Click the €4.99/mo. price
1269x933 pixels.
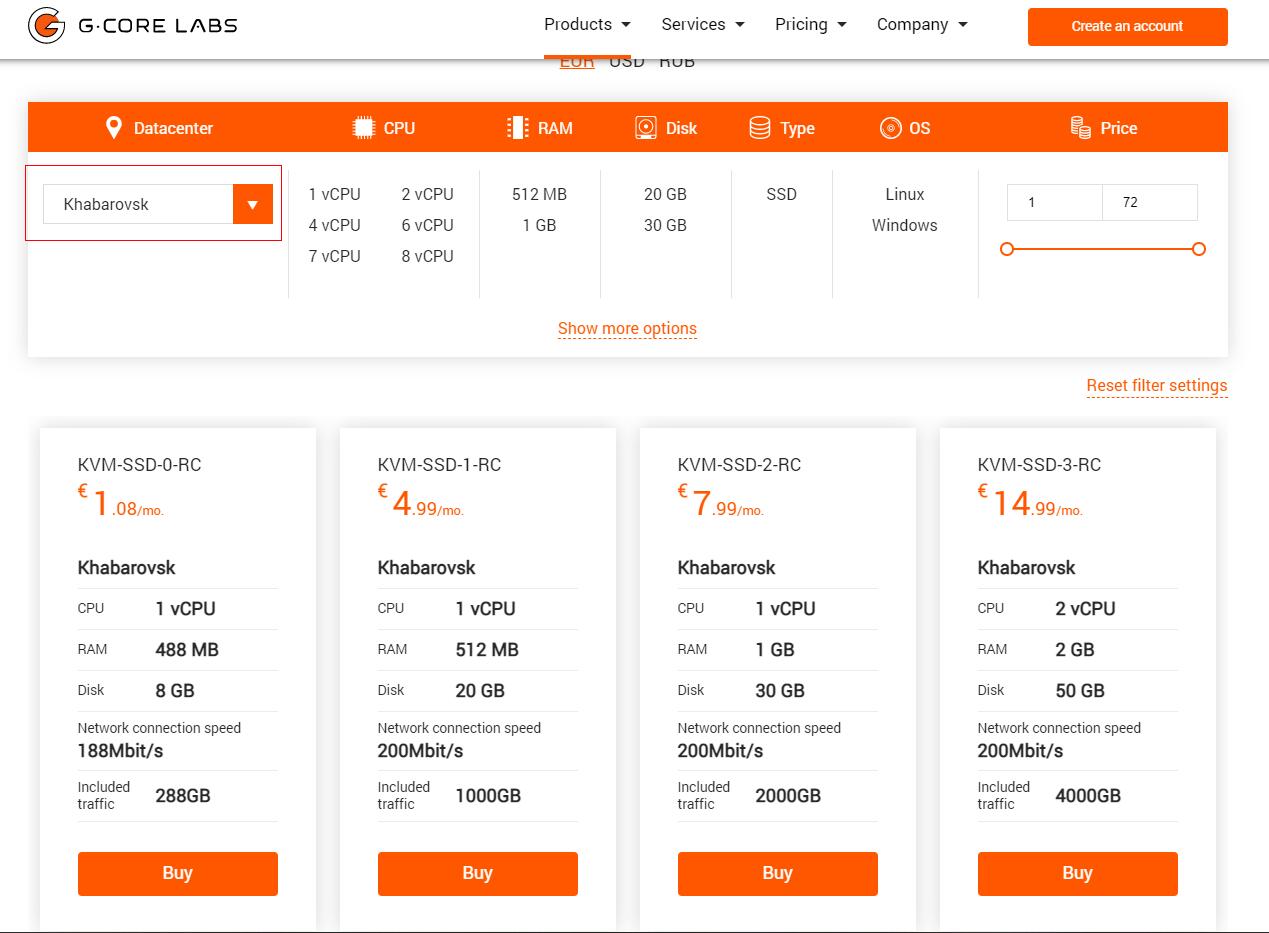click(x=421, y=501)
